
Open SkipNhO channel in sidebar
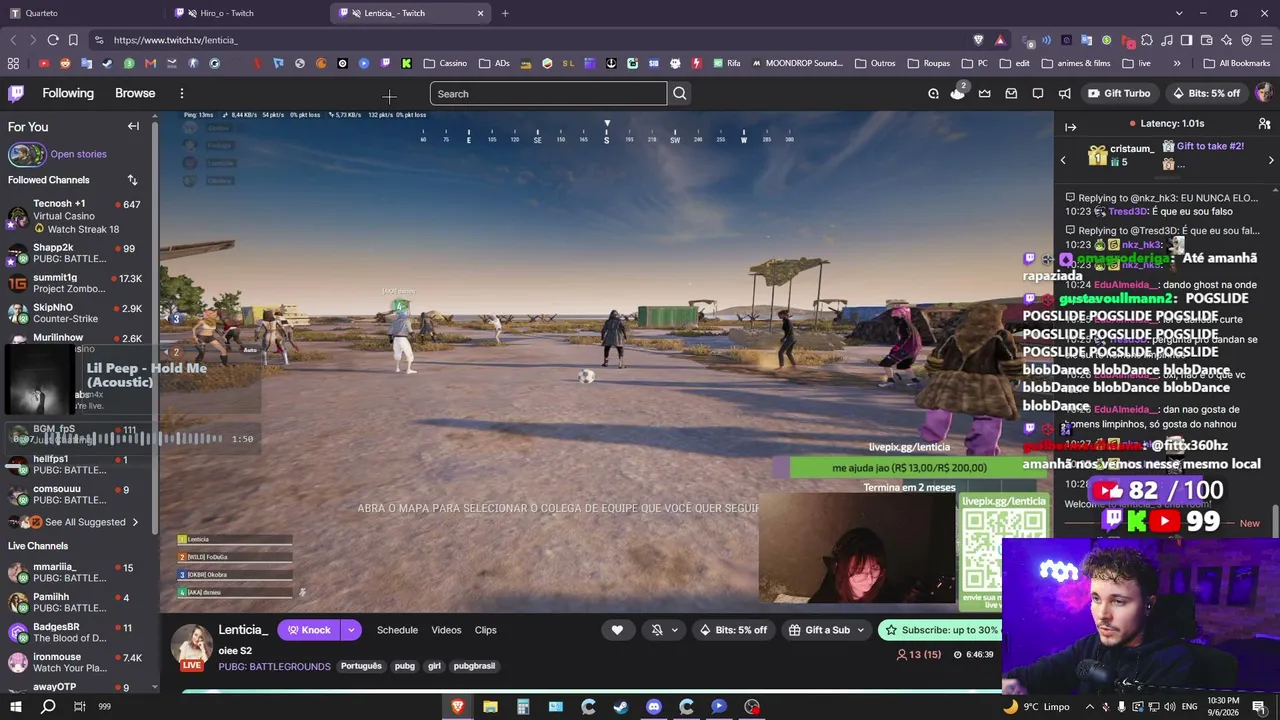click(75, 313)
